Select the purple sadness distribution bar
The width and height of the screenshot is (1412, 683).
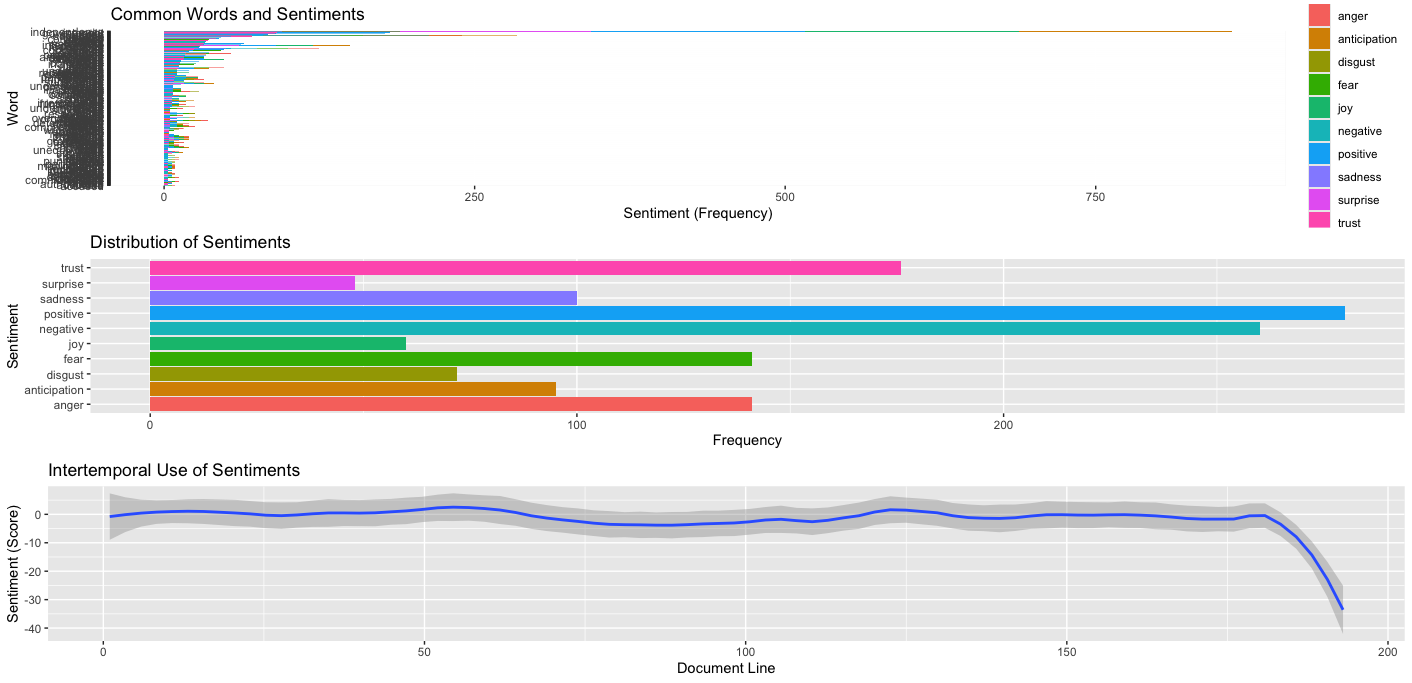363,299
